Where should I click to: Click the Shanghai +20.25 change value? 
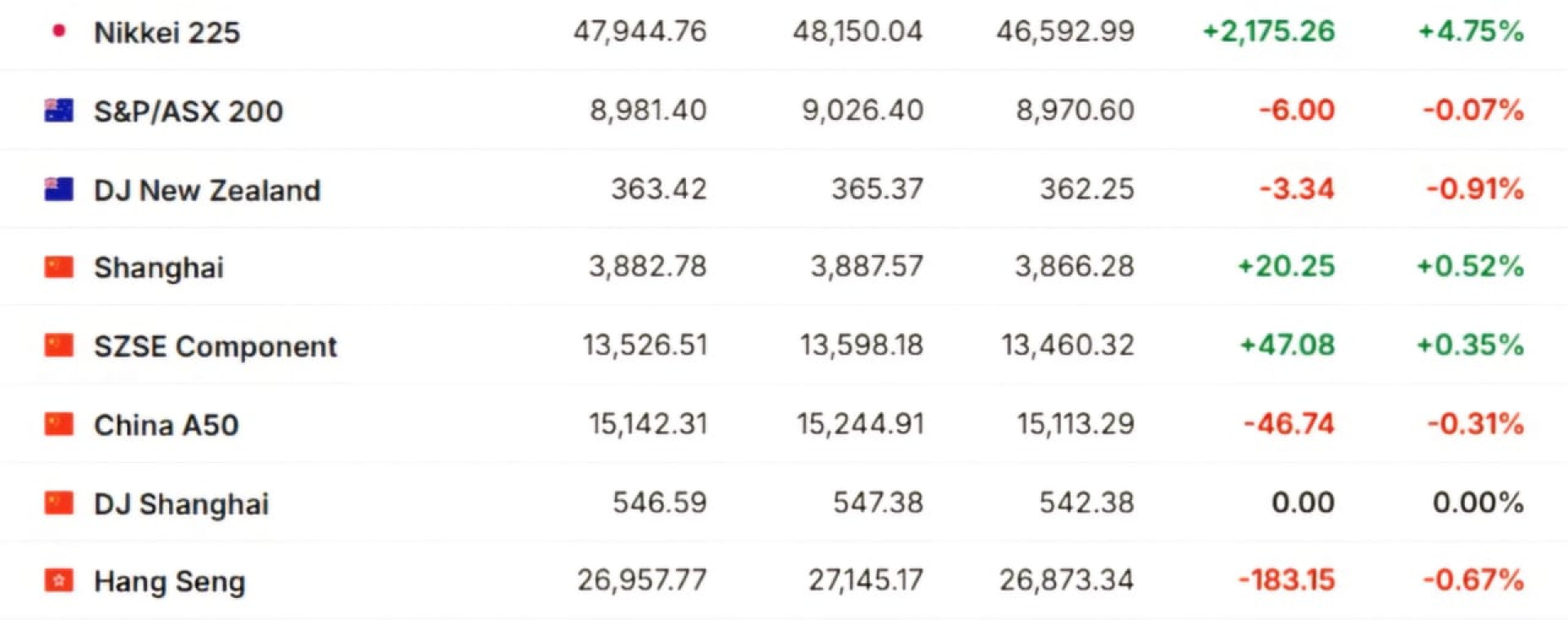coord(1286,266)
